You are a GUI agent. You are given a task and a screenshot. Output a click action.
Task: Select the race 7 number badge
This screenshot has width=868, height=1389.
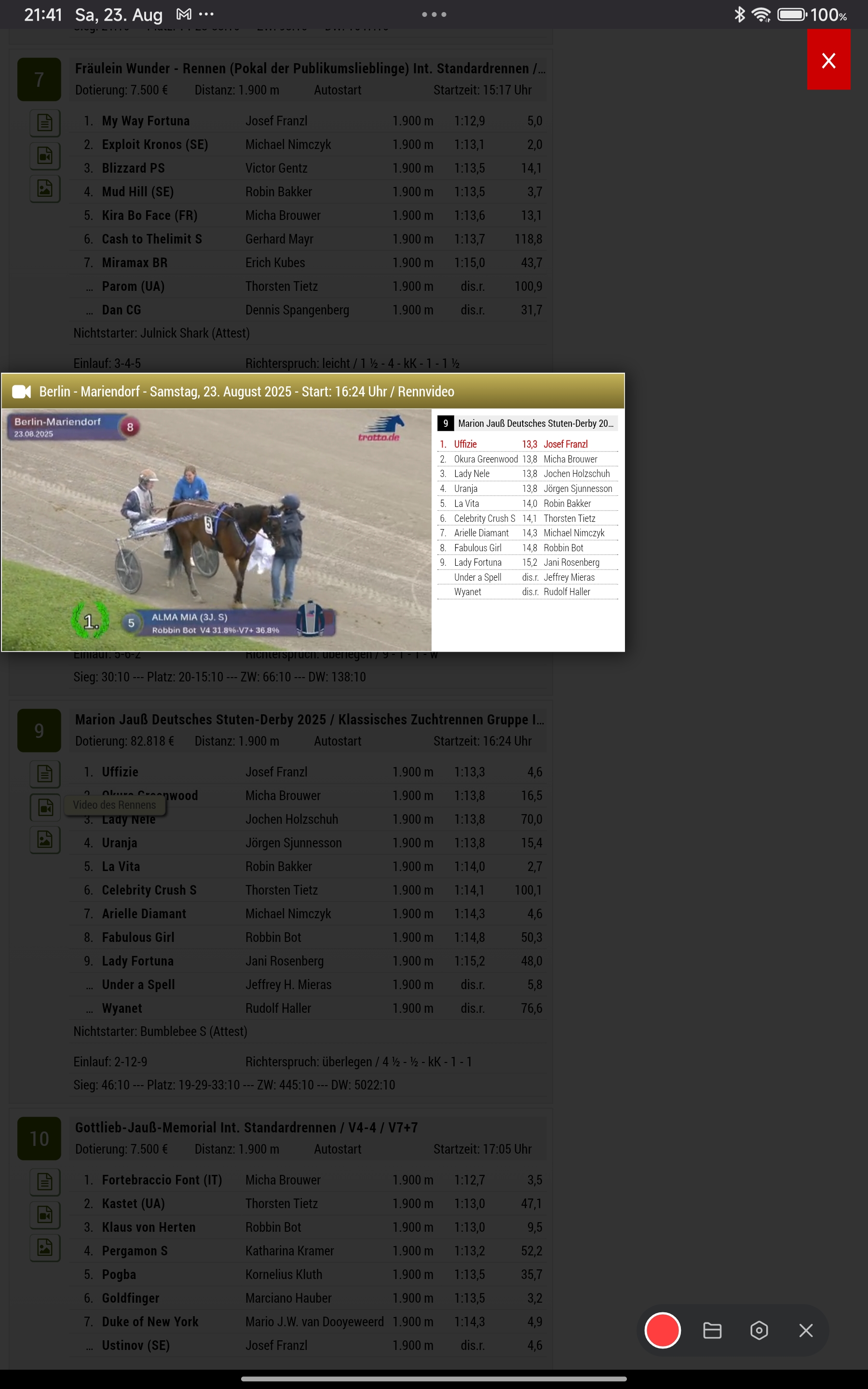(39, 79)
